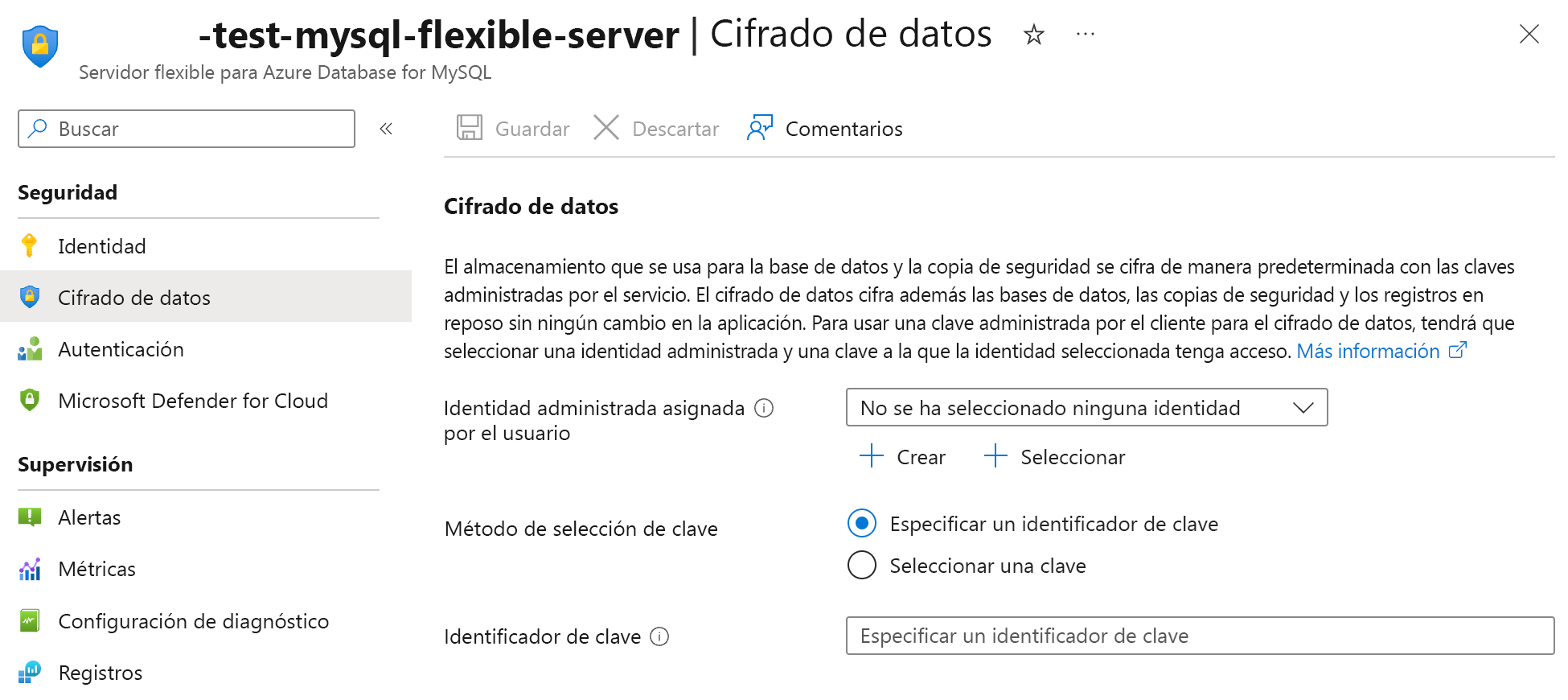Collapse the sidebar menu with double chevron

click(386, 129)
